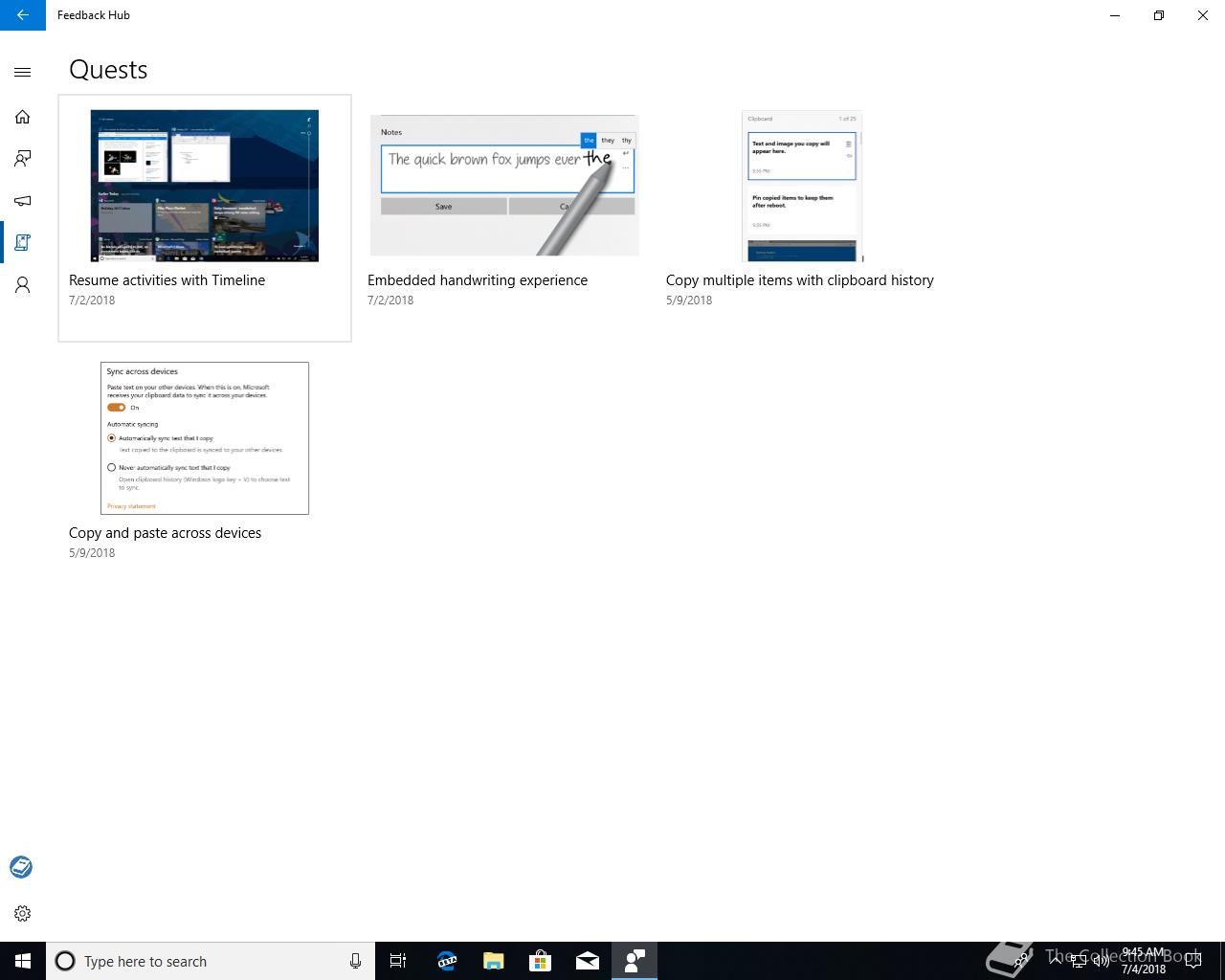Open the clock showing 9:45 AM

pos(1144,961)
